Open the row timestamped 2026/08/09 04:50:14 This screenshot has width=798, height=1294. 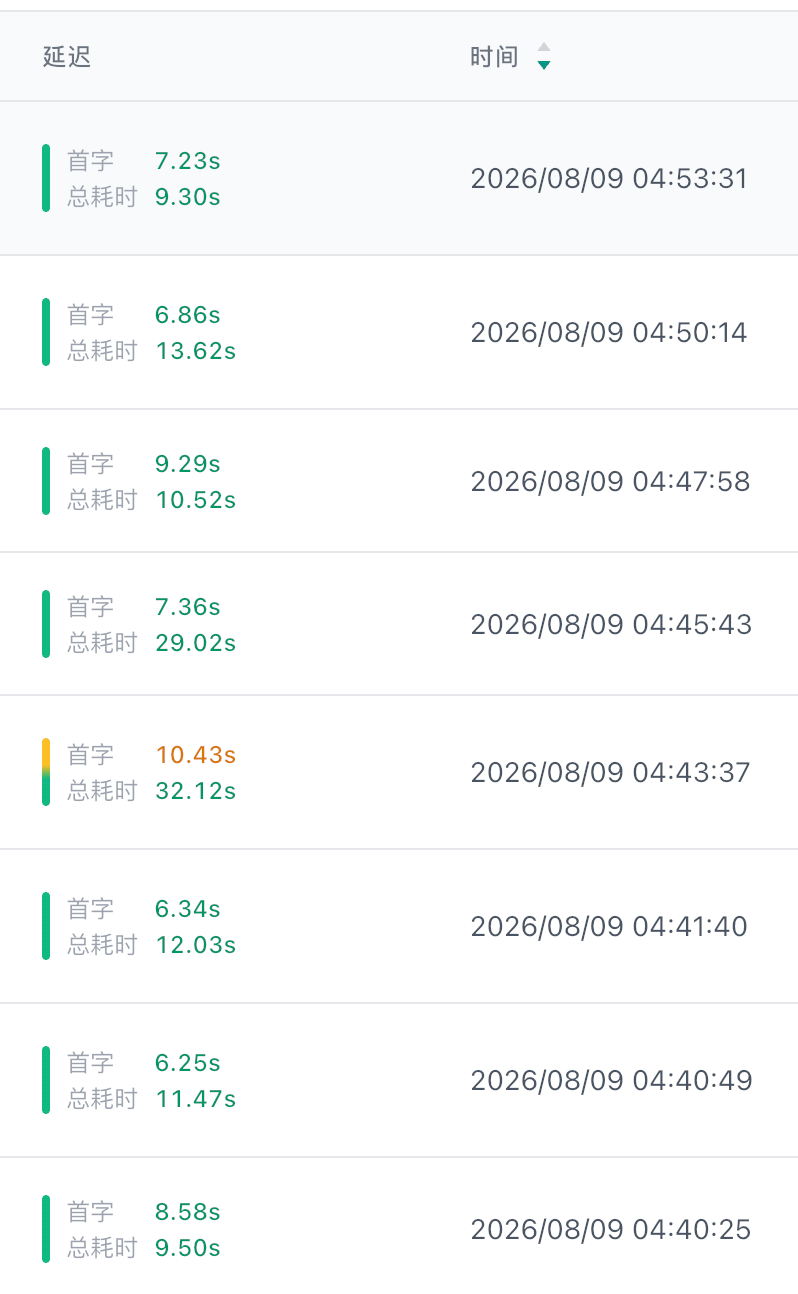(399, 332)
